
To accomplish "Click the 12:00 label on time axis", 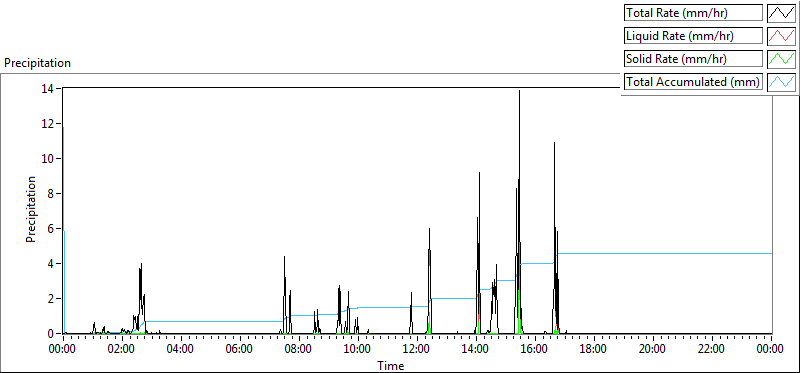I will pos(416,349).
